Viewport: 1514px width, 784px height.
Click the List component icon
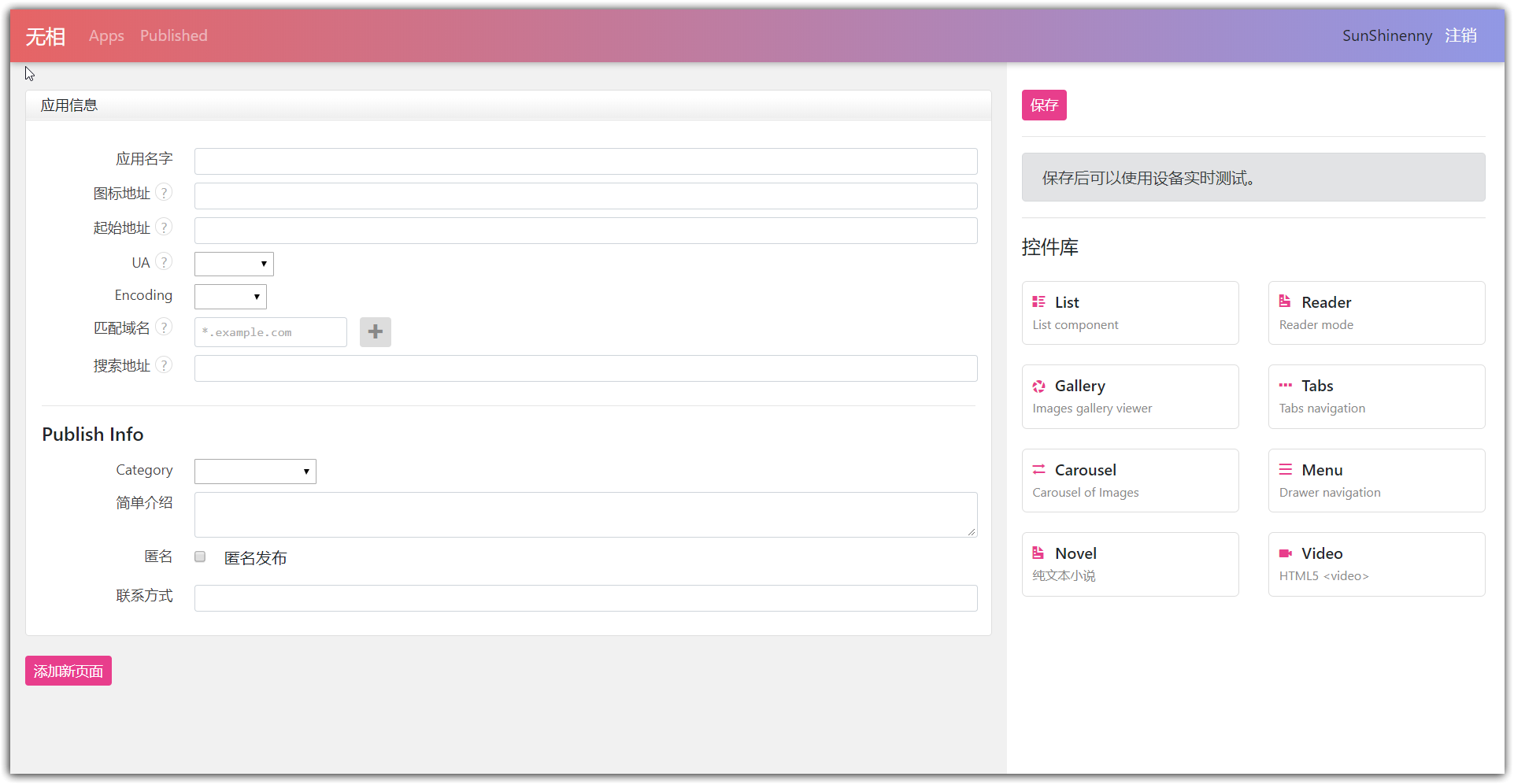coord(1038,301)
